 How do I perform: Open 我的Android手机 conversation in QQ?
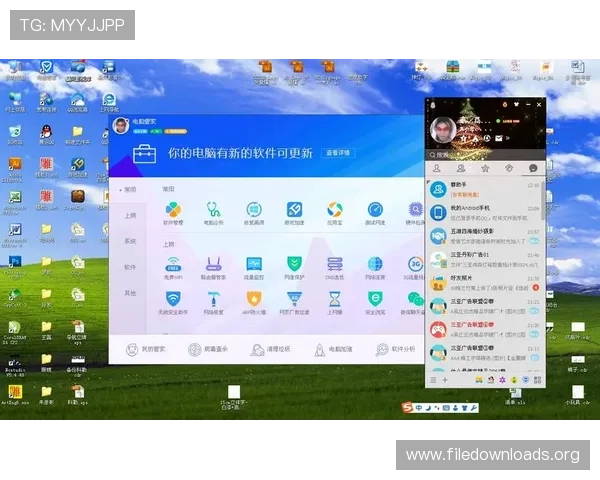(x=484, y=212)
